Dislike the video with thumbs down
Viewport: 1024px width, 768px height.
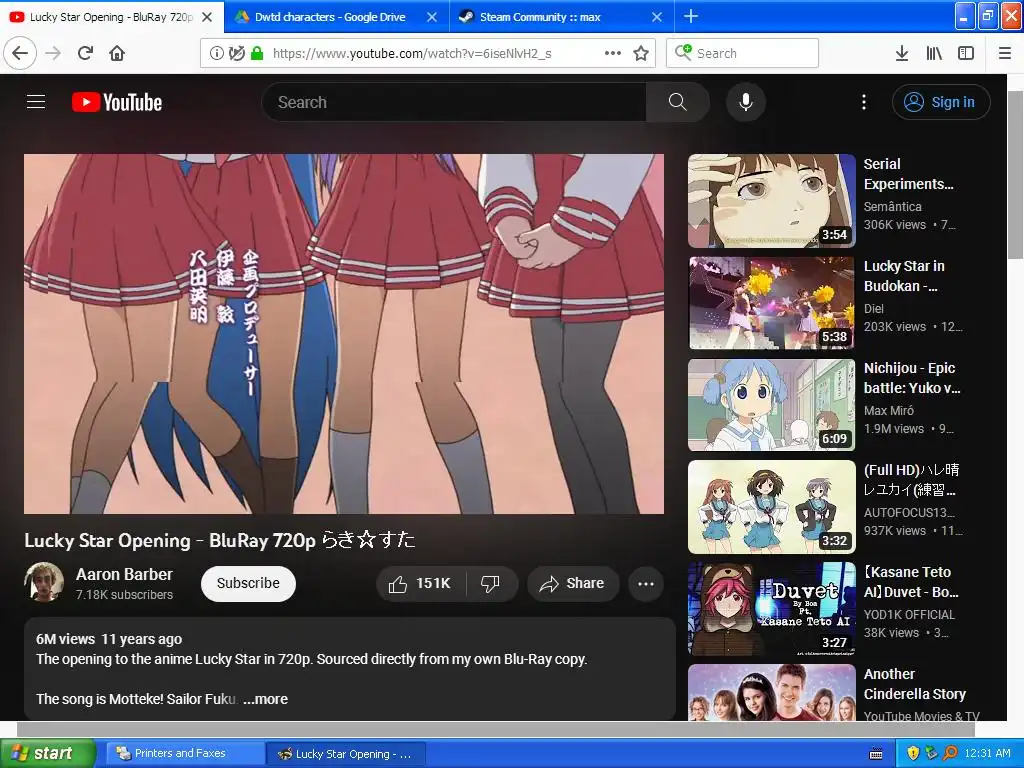click(491, 583)
